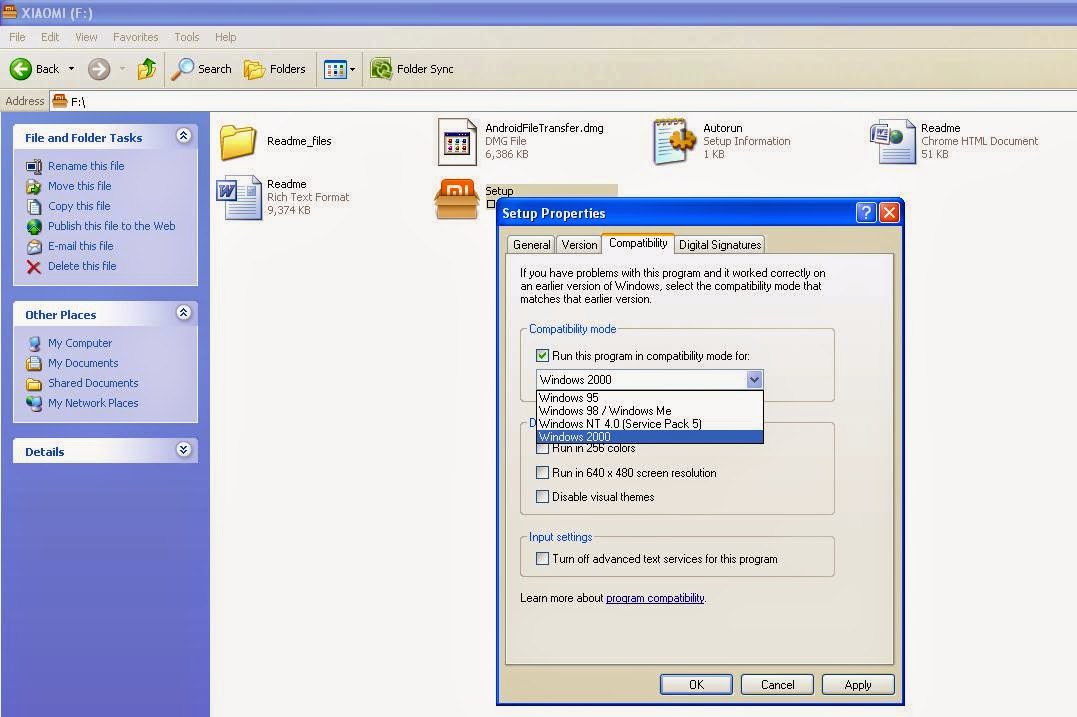Switch to the Digital Signatures tab
The image size is (1077, 717).
coord(720,244)
